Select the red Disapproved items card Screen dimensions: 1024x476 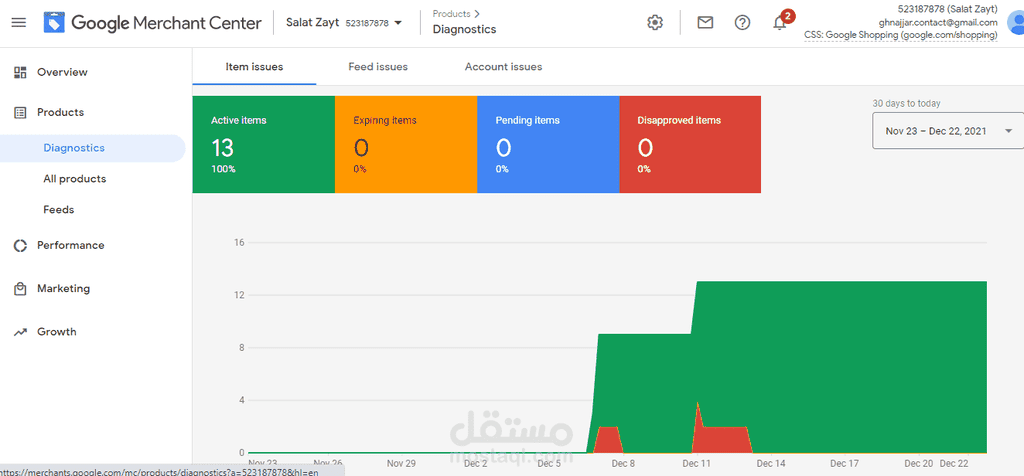690,144
